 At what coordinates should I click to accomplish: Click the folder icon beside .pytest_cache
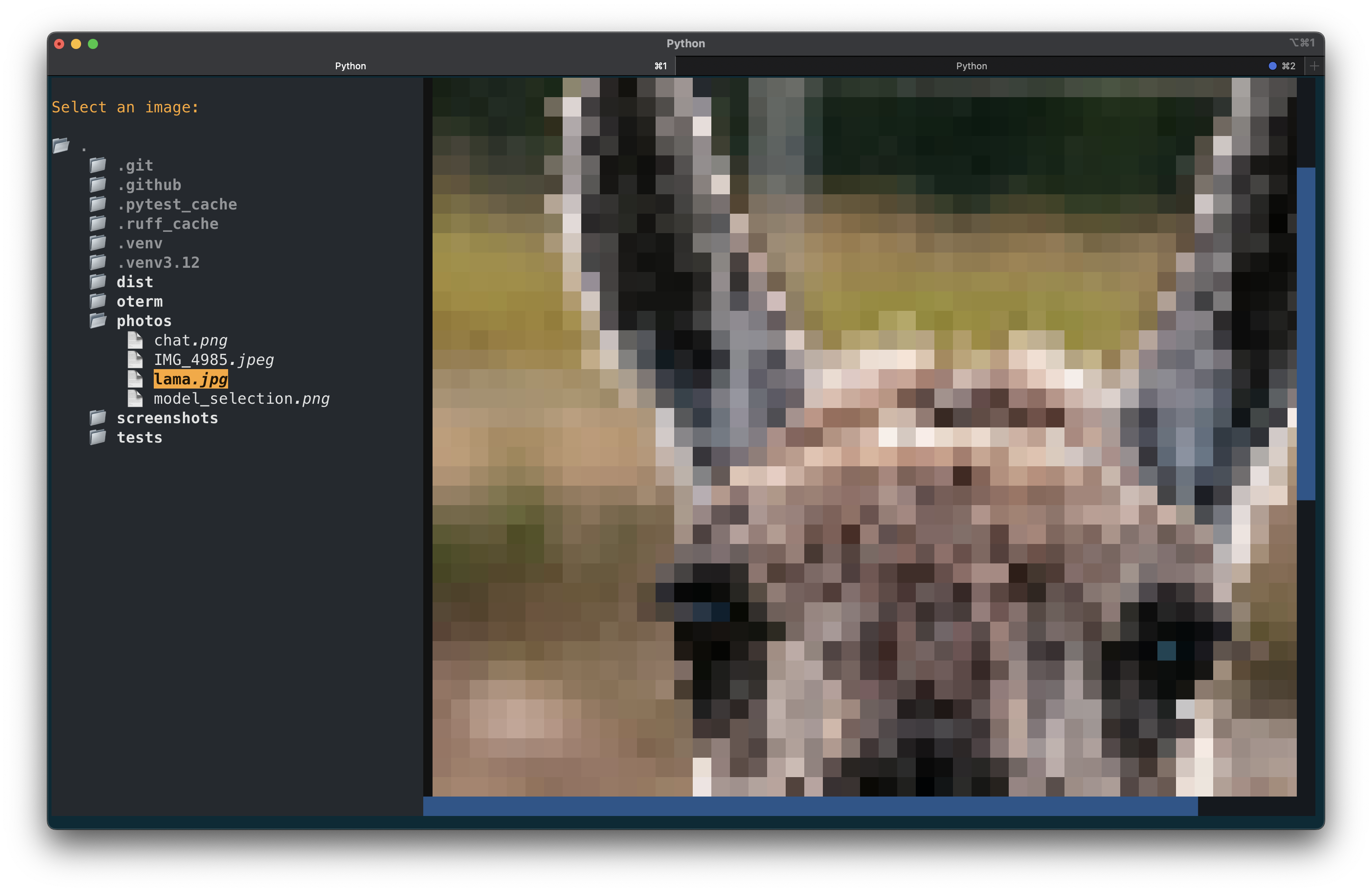tap(98, 204)
